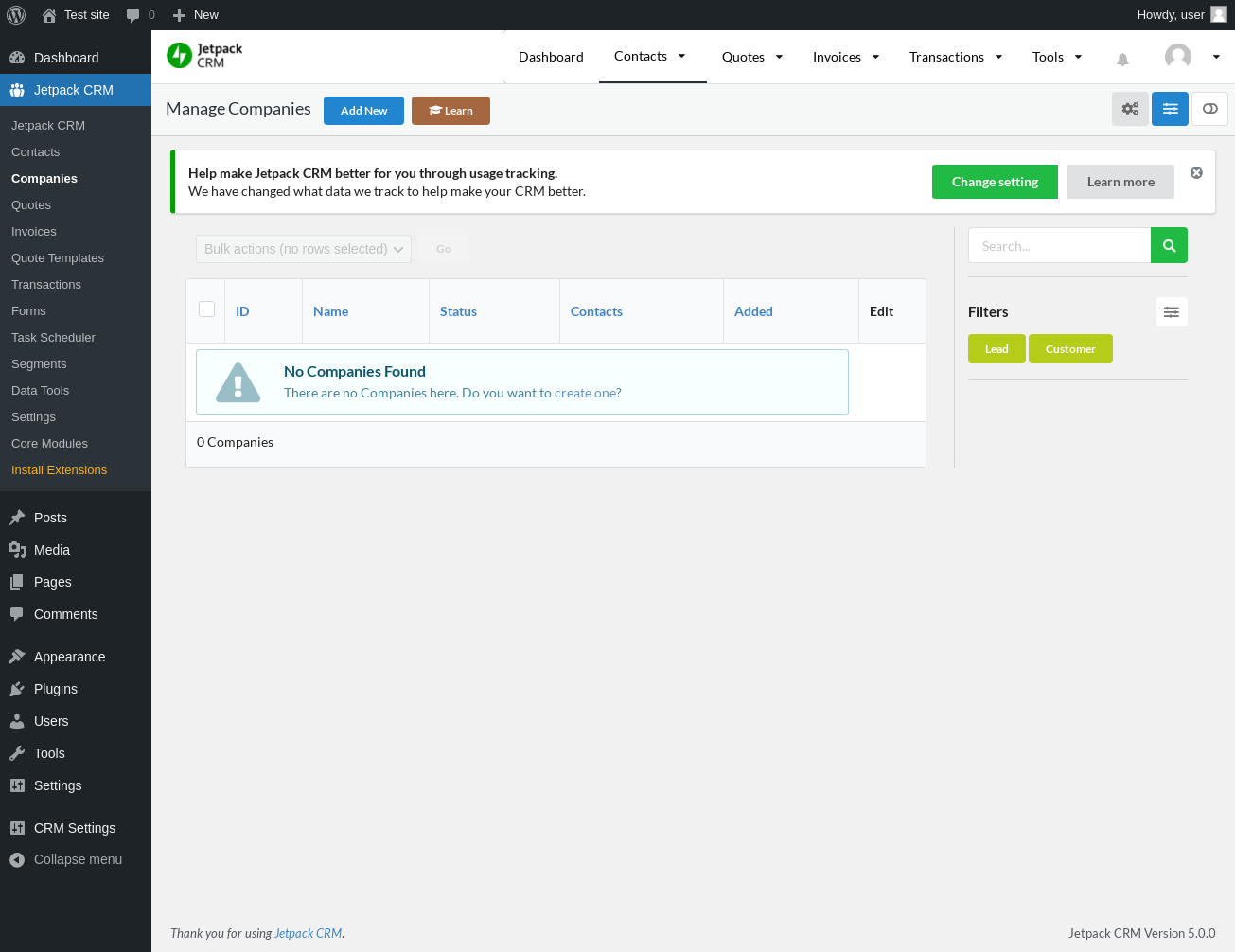Expand the Contacts top menu dropdown
This screenshot has width=1235, height=952.
point(681,56)
